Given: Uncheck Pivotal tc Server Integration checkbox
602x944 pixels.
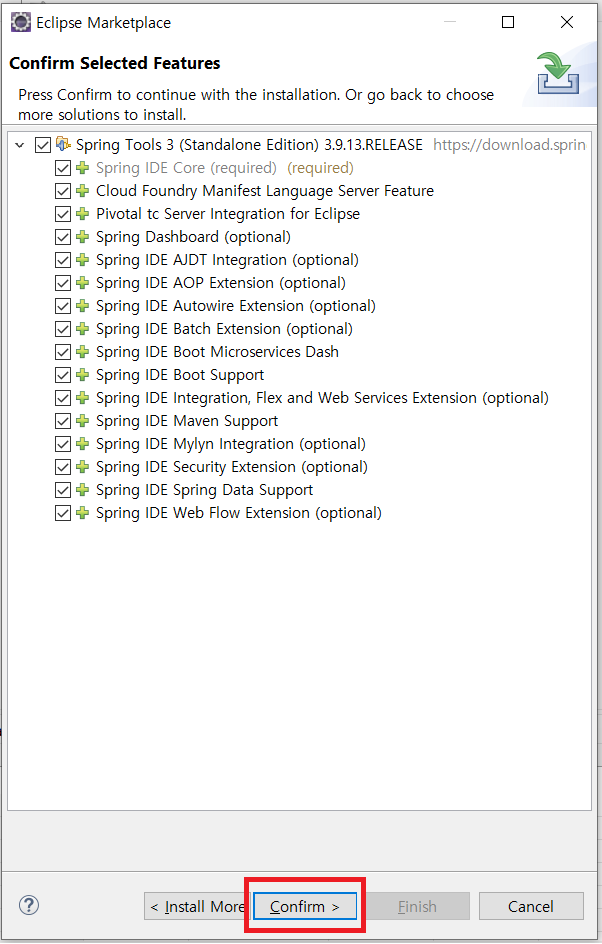Looking at the screenshot, I should (x=63, y=214).
